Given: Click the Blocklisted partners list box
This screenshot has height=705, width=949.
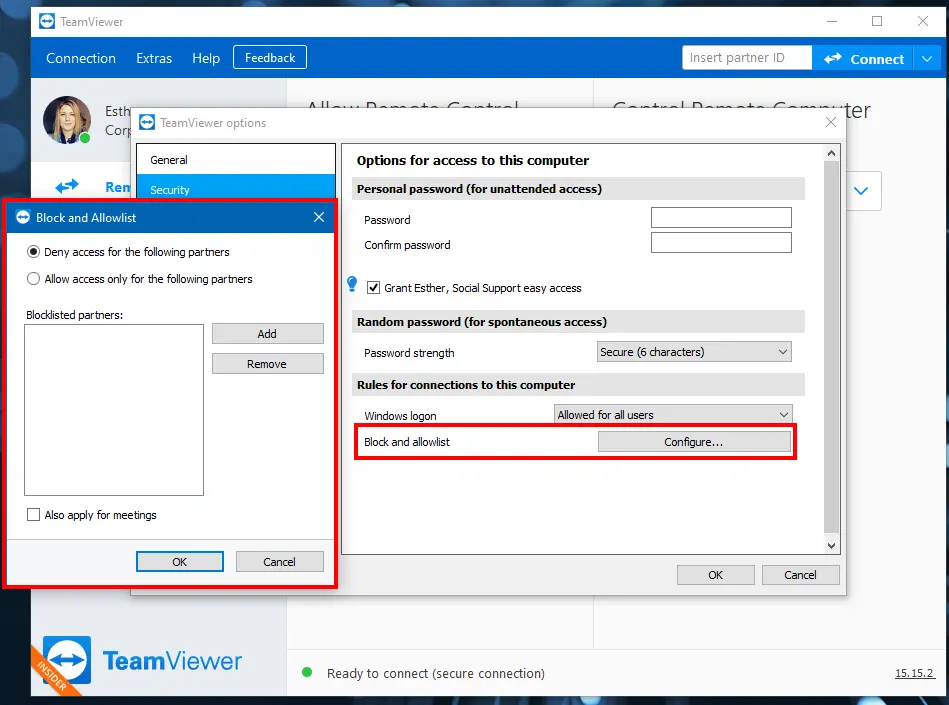Looking at the screenshot, I should tap(114, 410).
